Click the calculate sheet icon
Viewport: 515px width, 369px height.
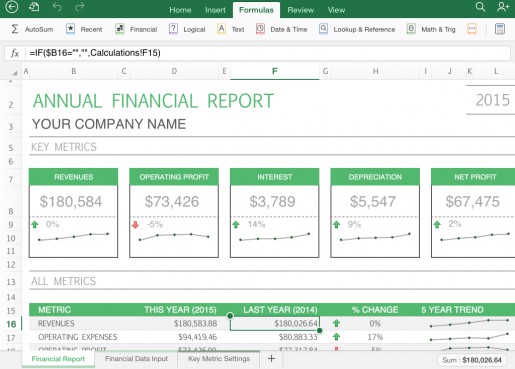(x=500, y=29)
